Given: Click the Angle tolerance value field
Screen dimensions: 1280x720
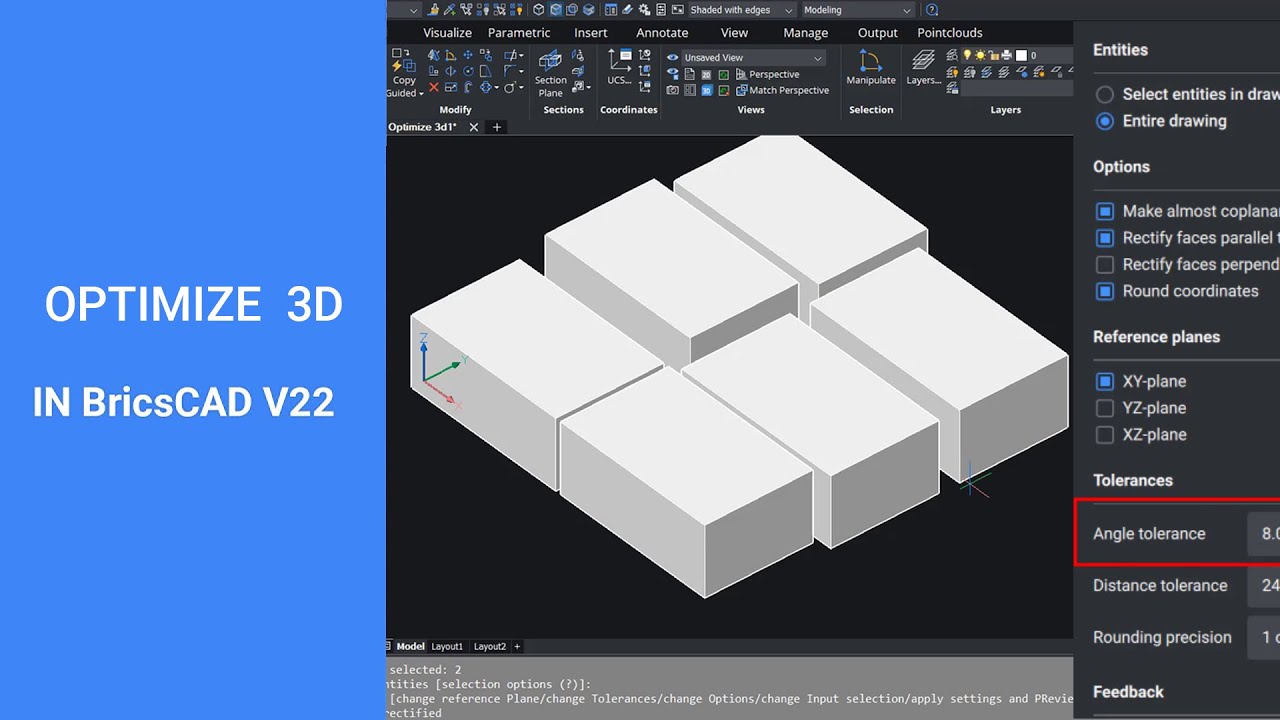Looking at the screenshot, I should click(1264, 534).
